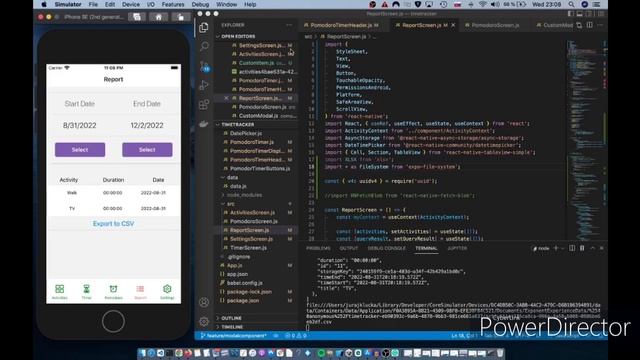Close the ReportScreen.js editor tab
Viewport: 640px width, 360px height.
453,25
